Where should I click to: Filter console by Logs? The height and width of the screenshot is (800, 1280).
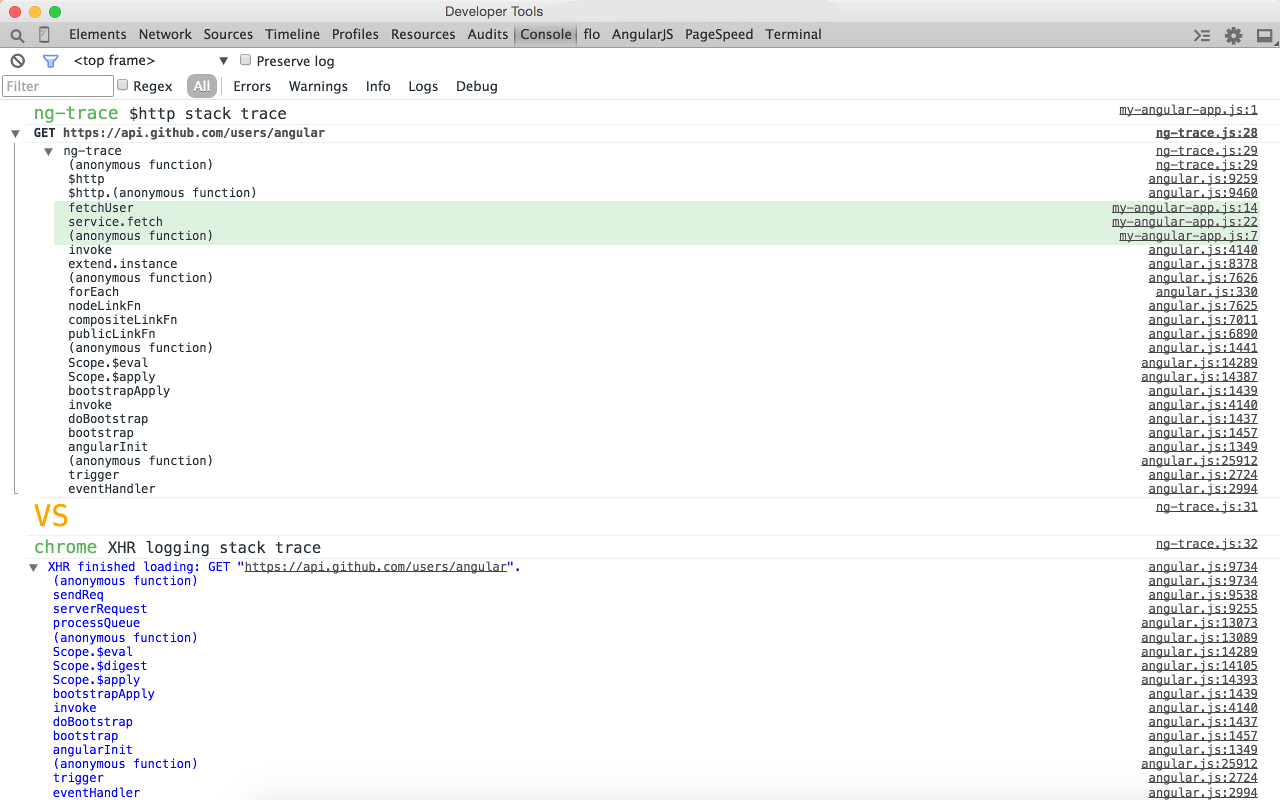[423, 86]
